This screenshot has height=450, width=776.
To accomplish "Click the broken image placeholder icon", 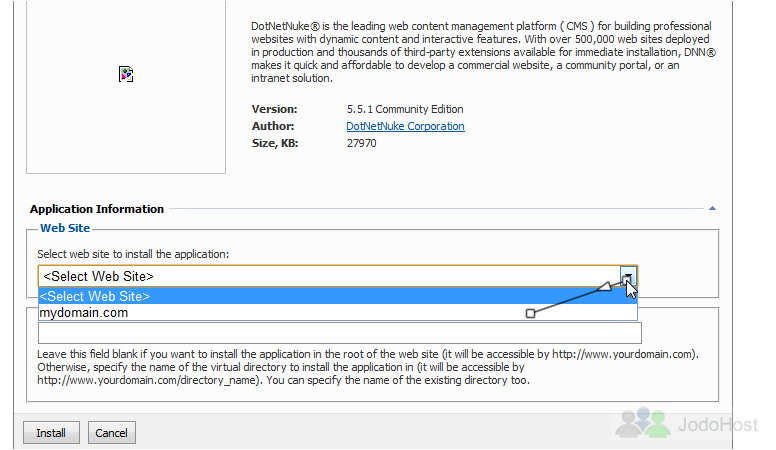I will click(126, 74).
